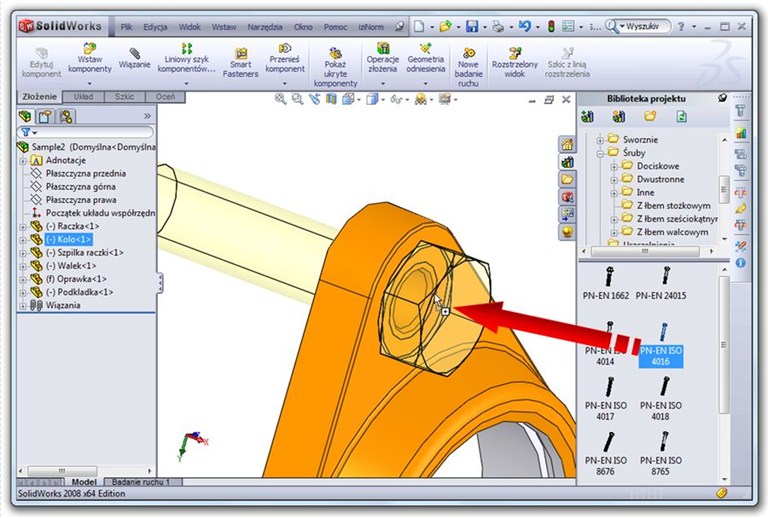
Task: Click the Save diskette icon
Action: (472, 26)
